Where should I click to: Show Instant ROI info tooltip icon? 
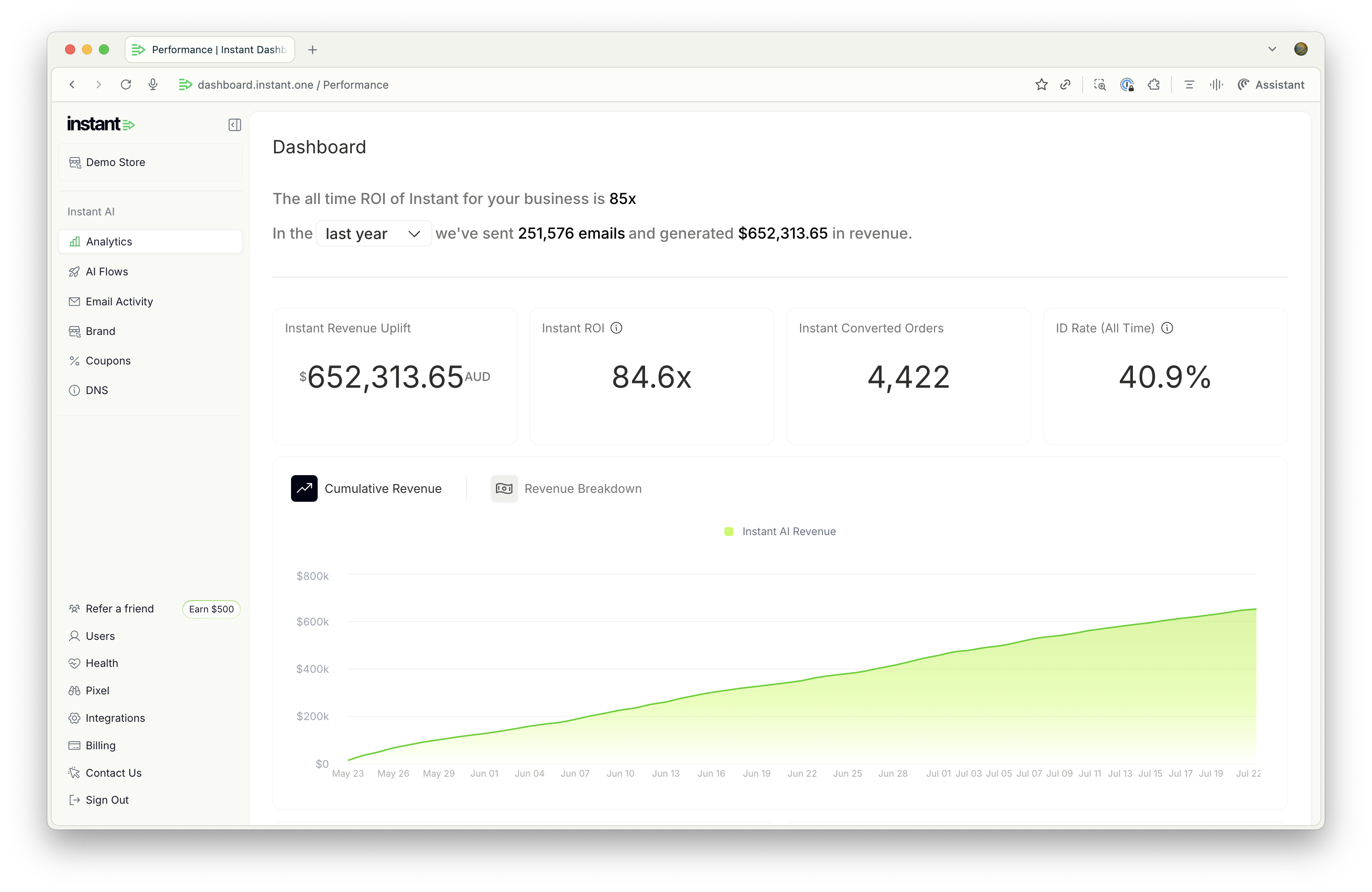coord(616,328)
